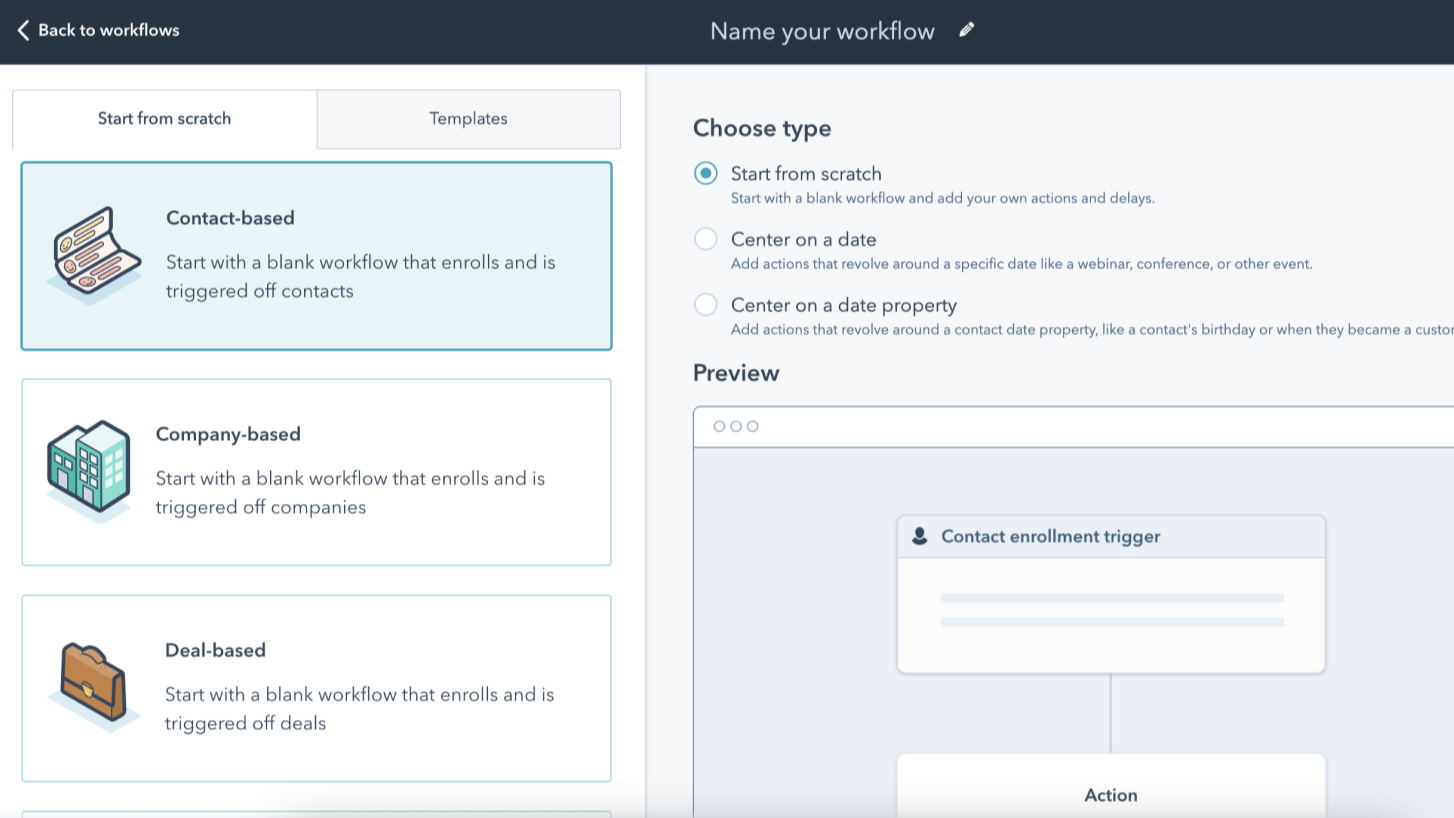Open the Start from scratch tab

point(165,119)
